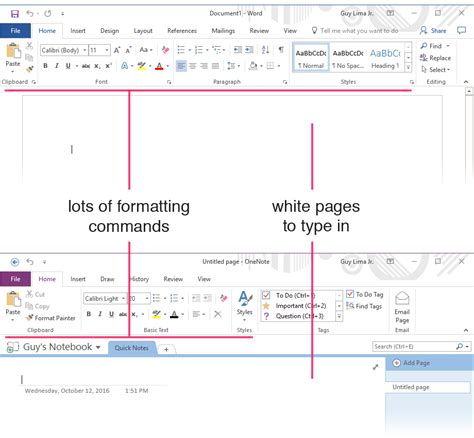The height and width of the screenshot is (438, 474).
Task: Open Word's Calibri (Body) font name dropdown
Action: pyautogui.click(x=85, y=50)
